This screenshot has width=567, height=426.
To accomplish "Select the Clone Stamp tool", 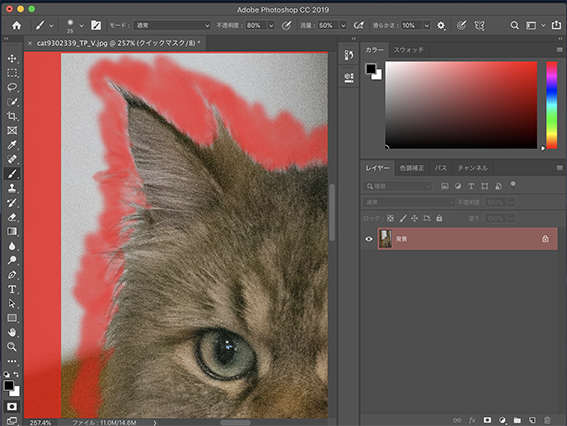I will pos(12,188).
